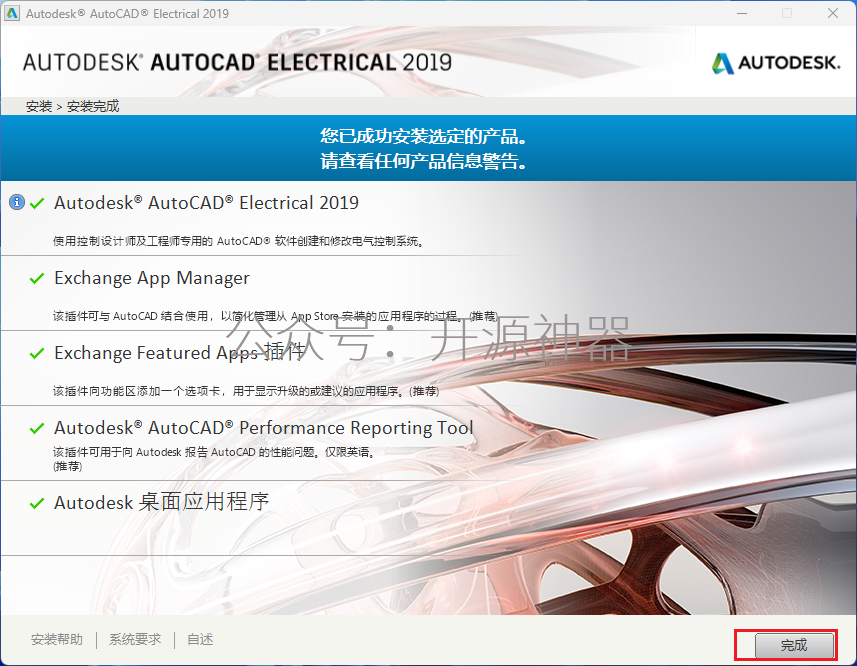Click description 使用控制设计师及工程师专用的 AutoCAD
Image resolution: width=857 pixels, height=666 pixels.
click(x=238, y=241)
